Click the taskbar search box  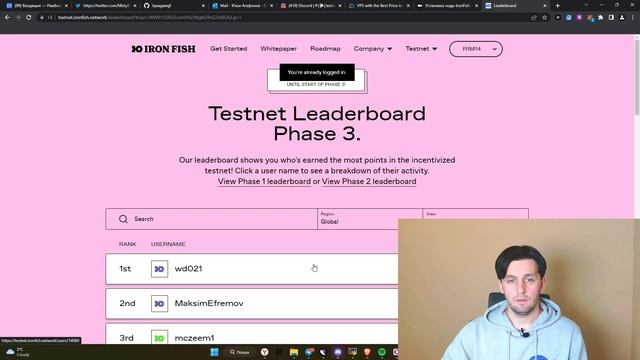(x=240, y=352)
